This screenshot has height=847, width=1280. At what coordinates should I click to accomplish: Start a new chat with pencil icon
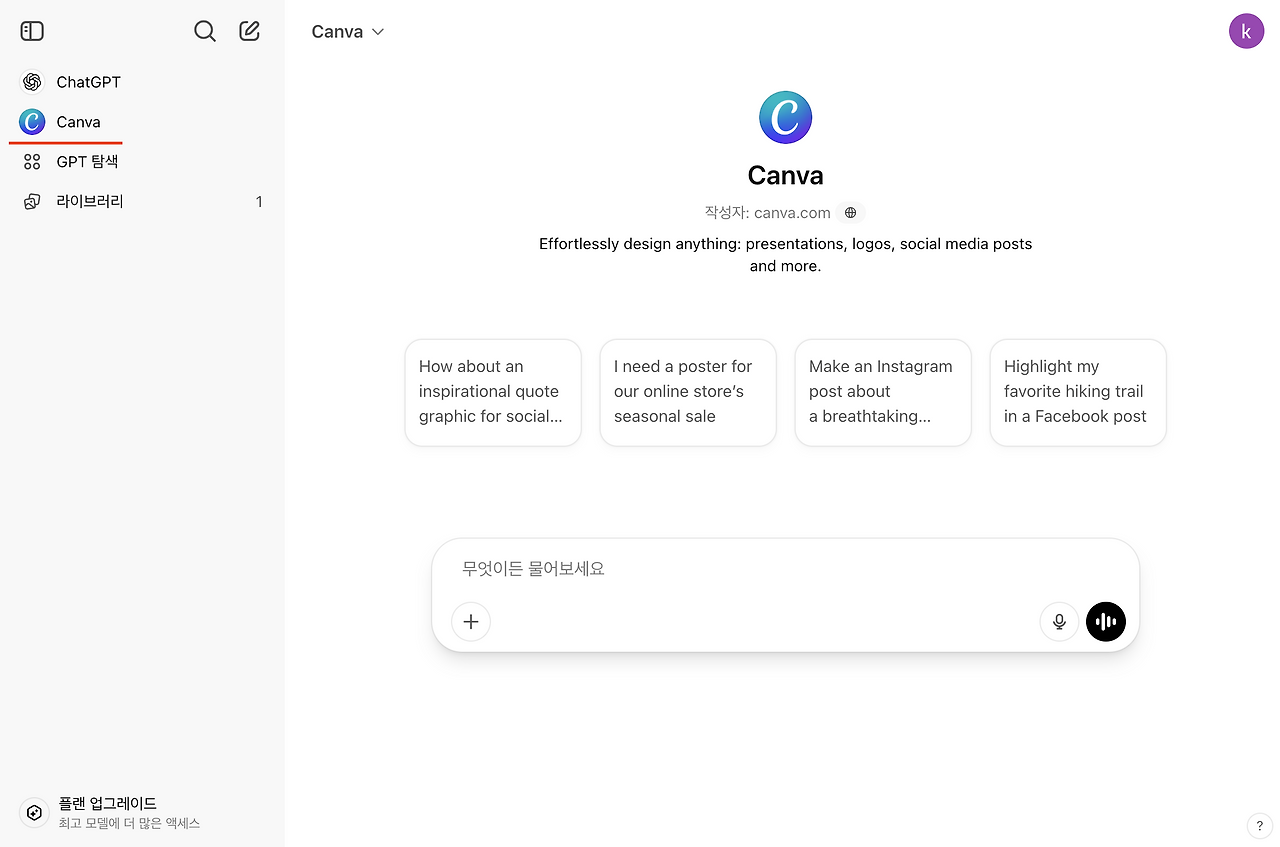point(250,31)
